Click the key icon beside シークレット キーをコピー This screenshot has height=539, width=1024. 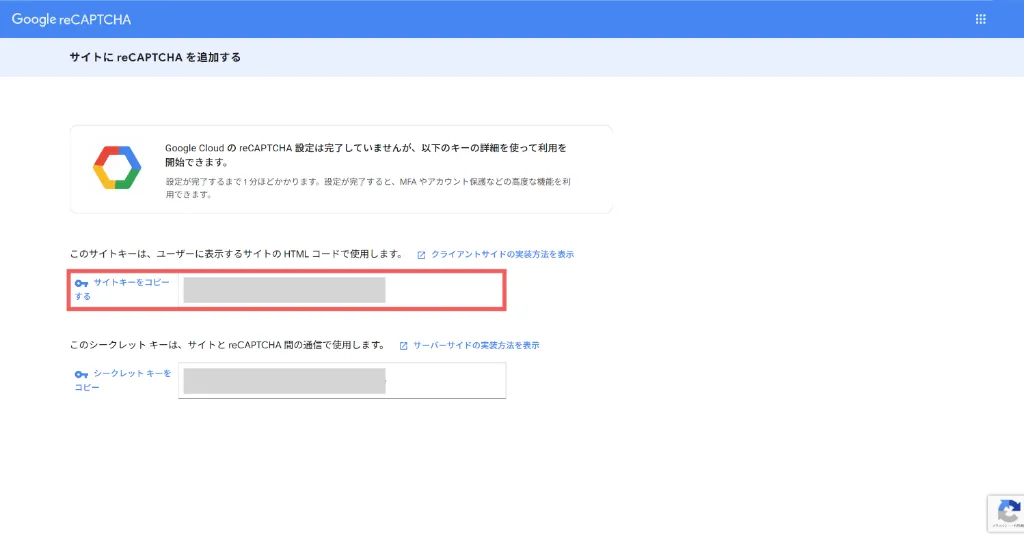82,374
